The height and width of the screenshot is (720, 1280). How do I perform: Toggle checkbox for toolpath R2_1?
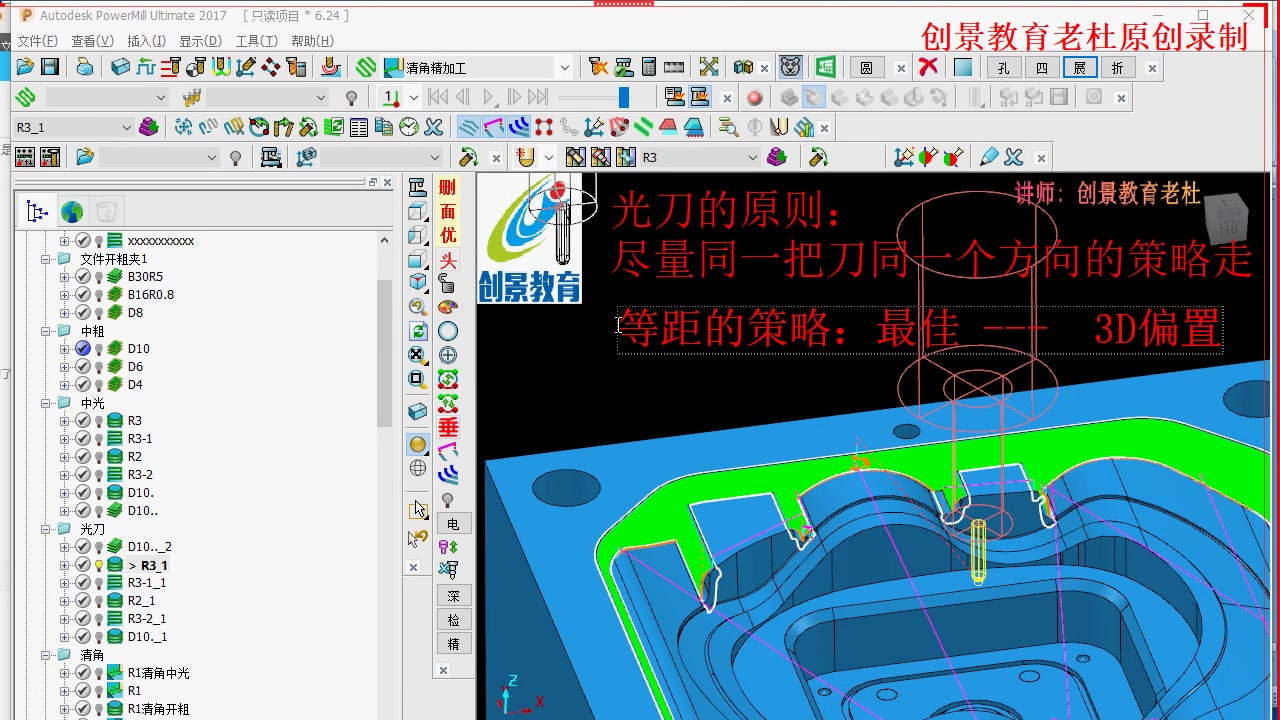click(x=83, y=601)
